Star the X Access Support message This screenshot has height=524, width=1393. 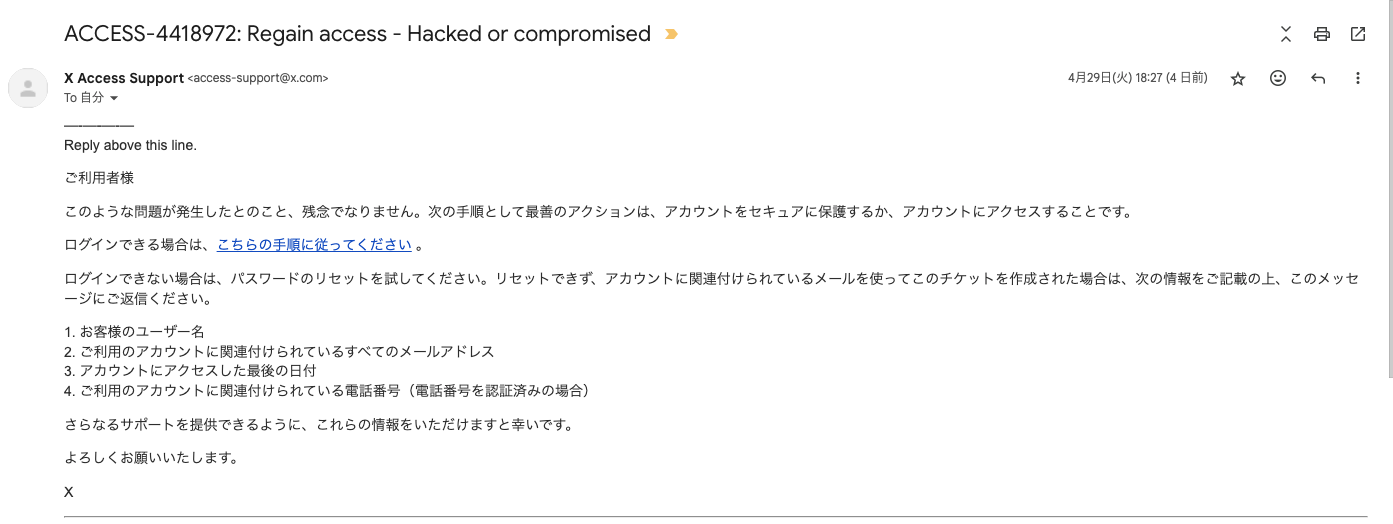pos(1237,78)
